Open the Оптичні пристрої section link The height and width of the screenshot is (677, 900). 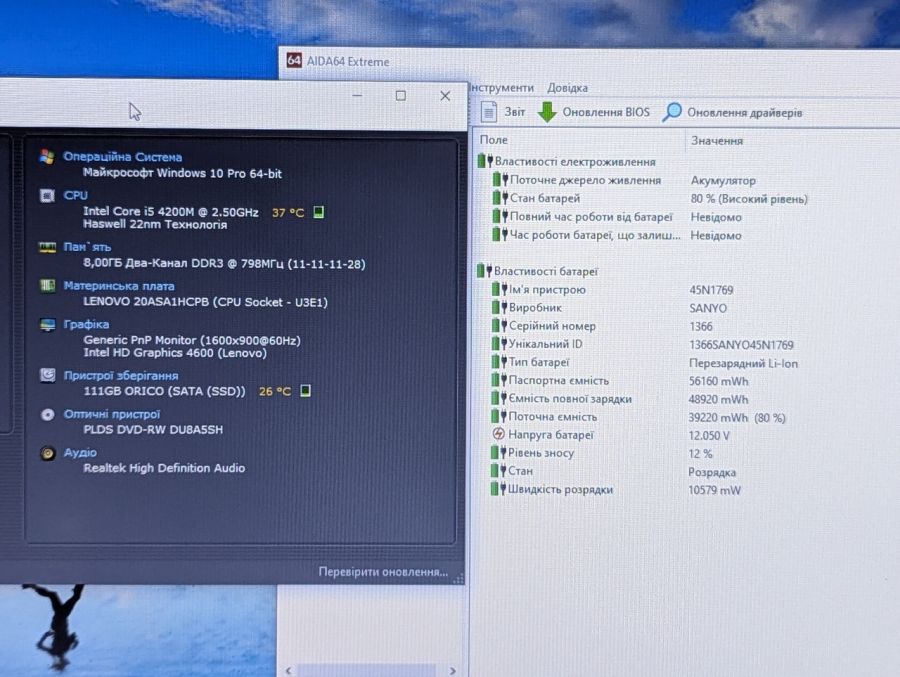[112, 414]
